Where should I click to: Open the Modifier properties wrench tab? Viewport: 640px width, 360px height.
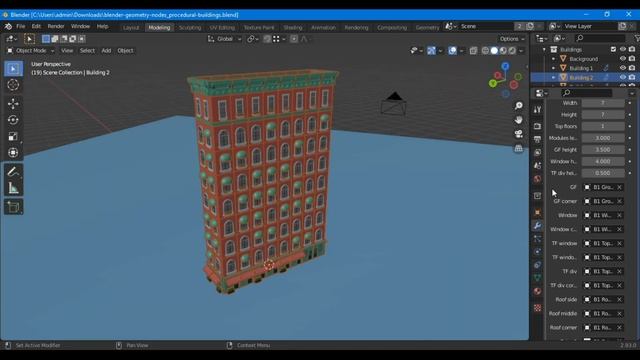(537, 226)
